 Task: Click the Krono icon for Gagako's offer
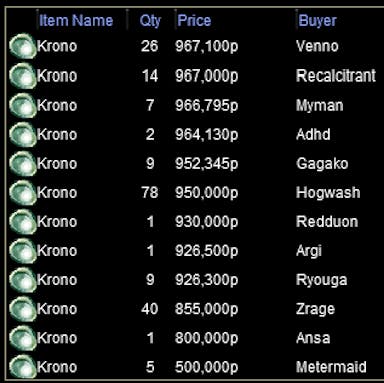(x=23, y=163)
